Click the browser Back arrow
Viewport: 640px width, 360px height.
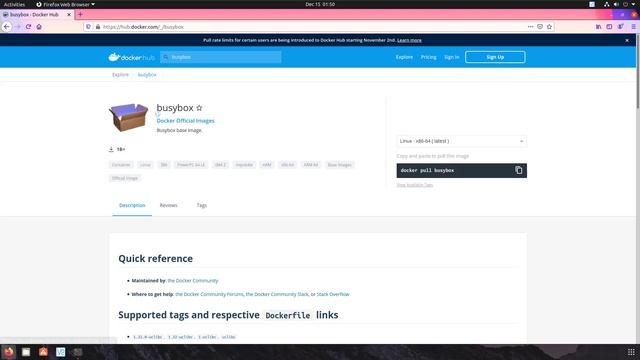click(7, 27)
